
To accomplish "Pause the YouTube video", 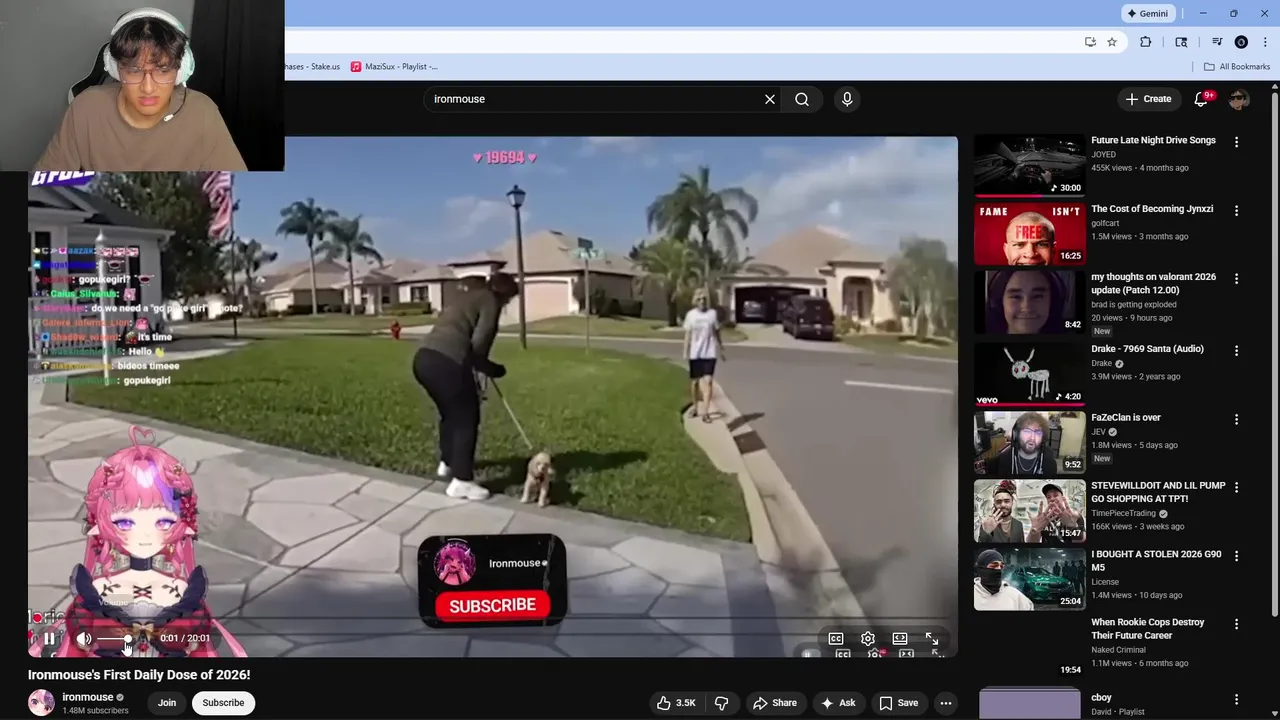I will [x=49, y=638].
